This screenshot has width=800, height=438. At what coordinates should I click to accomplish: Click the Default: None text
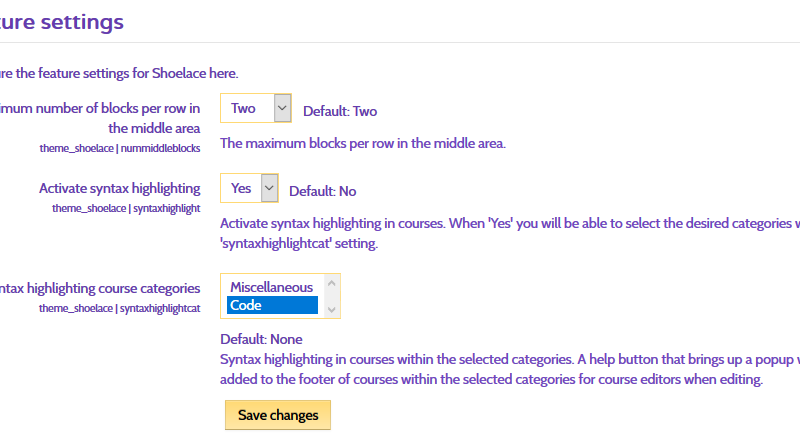pyautogui.click(x=261, y=339)
